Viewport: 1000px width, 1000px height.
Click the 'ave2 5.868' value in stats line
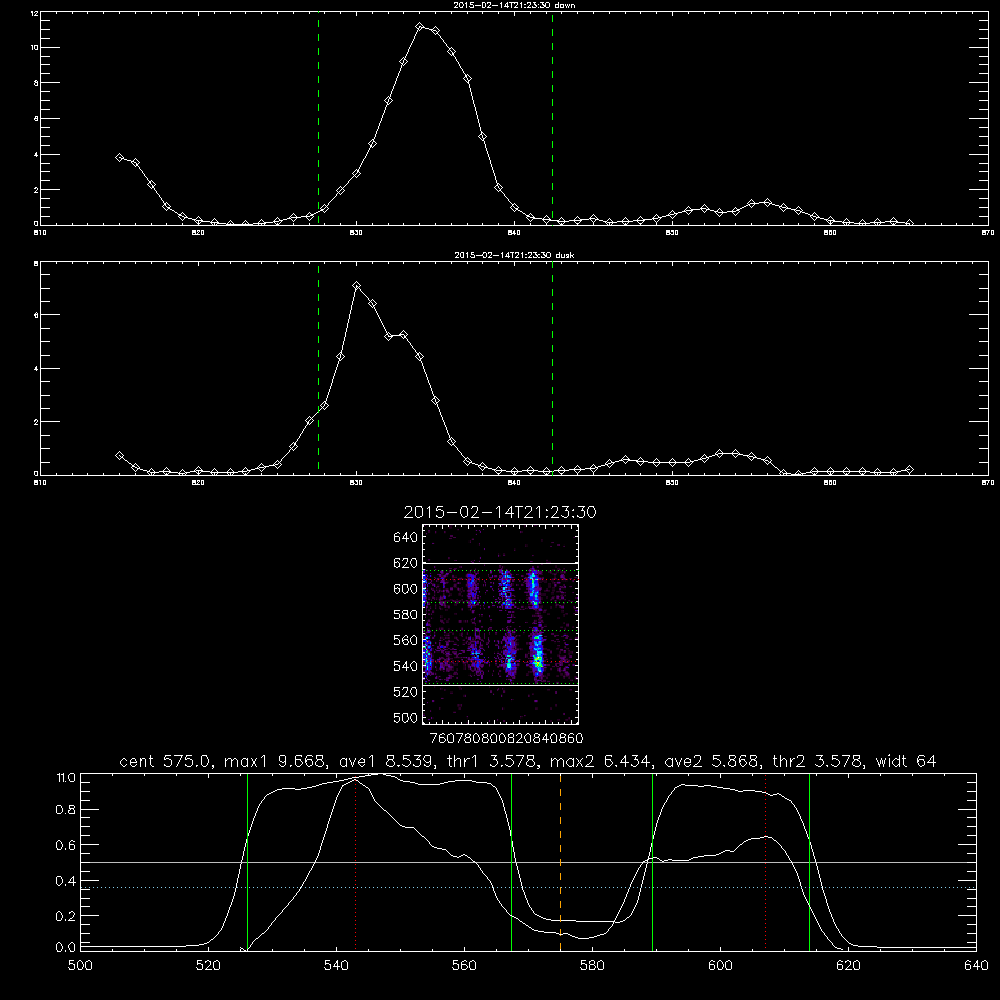(710, 761)
